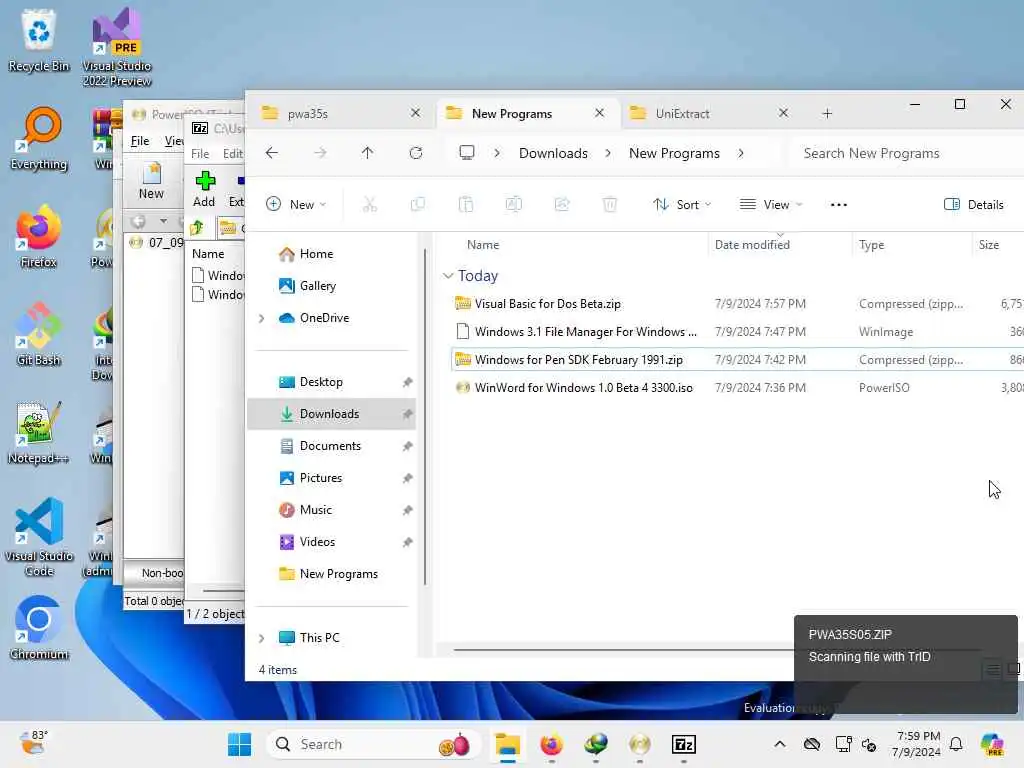This screenshot has height=768, width=1024.
Task: Open the Recycle Bin desktop icon
Action: click(39, 40)
